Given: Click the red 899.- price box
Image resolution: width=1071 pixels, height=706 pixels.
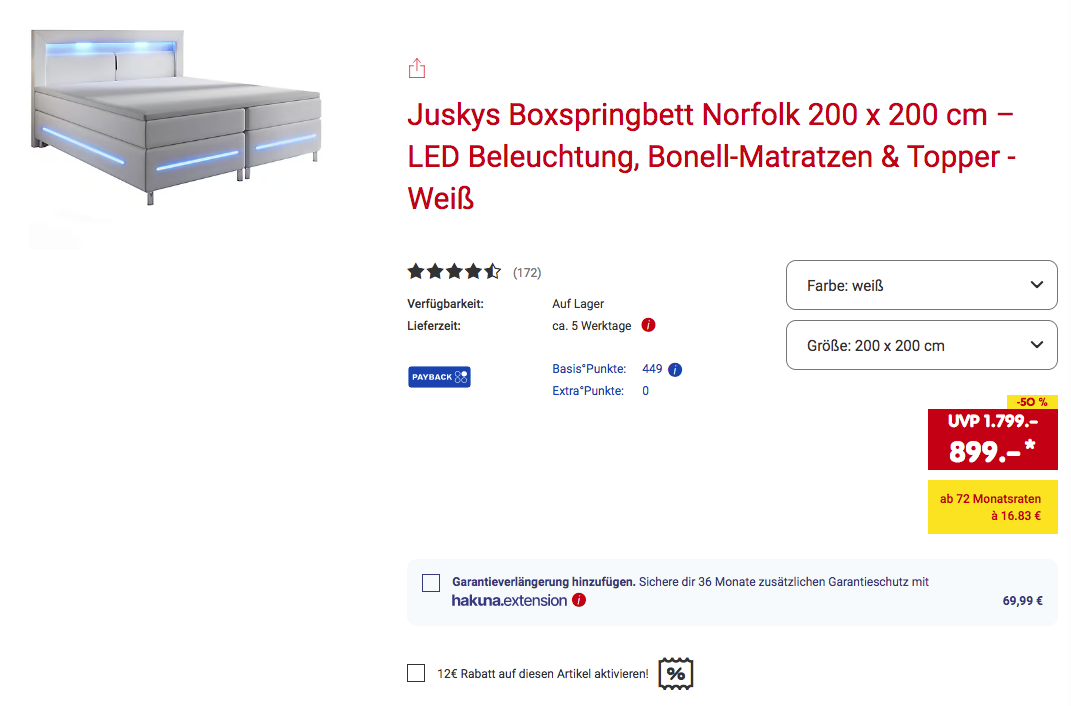Looking at the screenshot, I should point(992,440).
